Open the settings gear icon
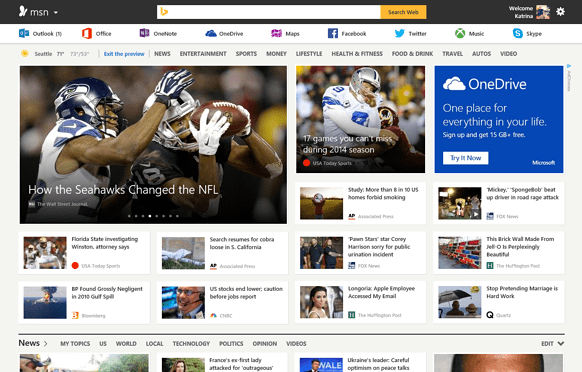Screen dimensions: 582x372 (560, 12)
